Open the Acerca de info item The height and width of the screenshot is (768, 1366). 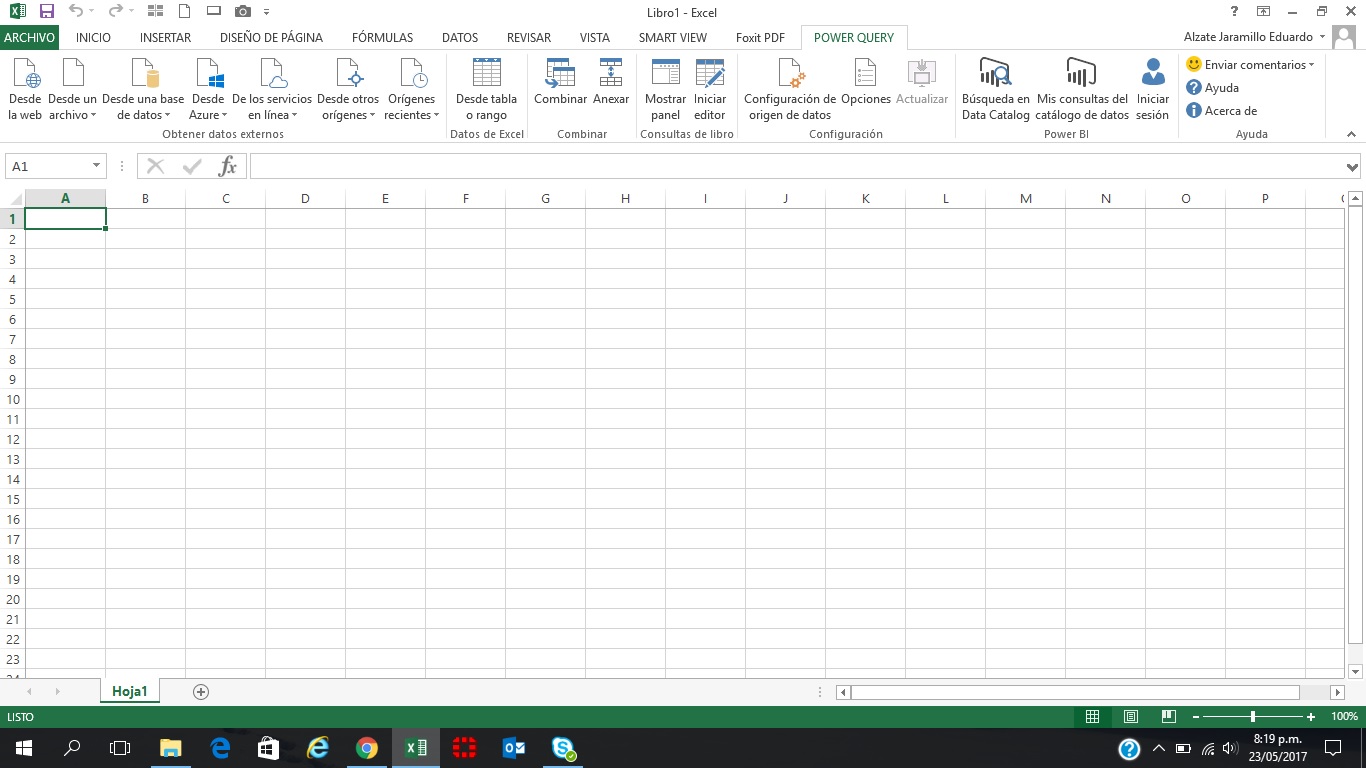[1221, 111]
